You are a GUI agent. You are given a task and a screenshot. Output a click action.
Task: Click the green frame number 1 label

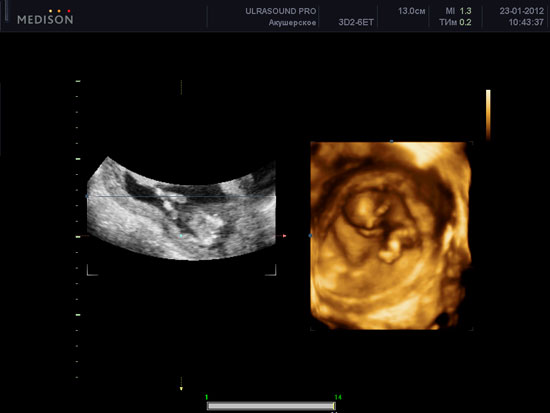point(207,397)
